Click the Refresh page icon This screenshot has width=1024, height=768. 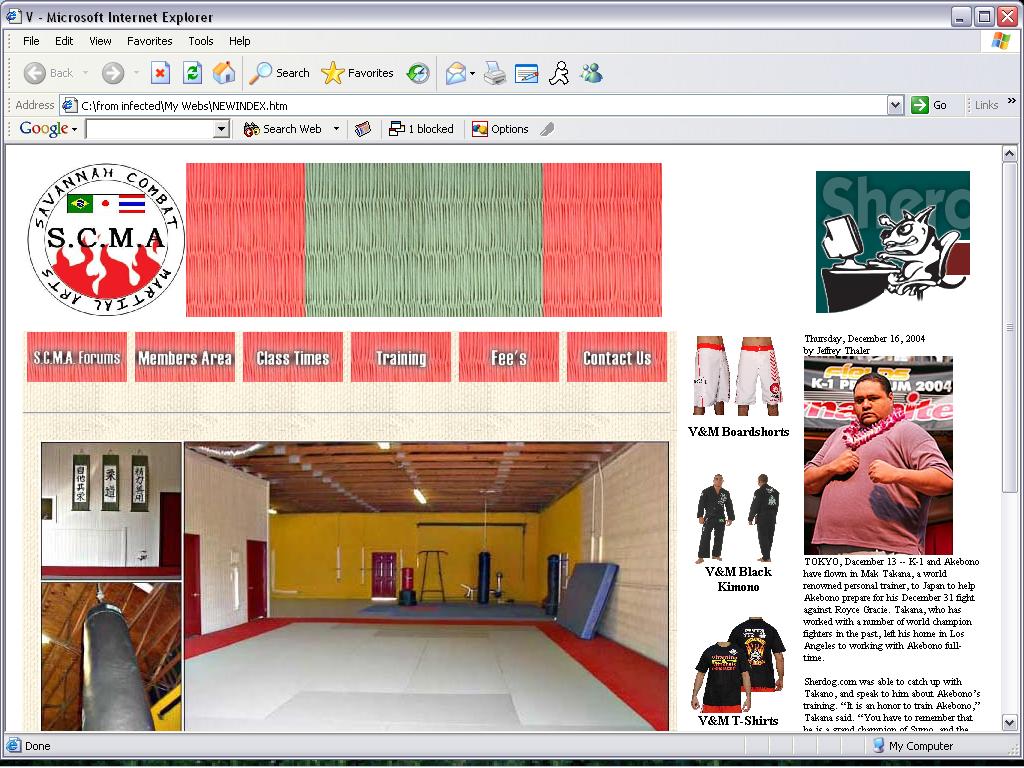(x=192, y=73)
